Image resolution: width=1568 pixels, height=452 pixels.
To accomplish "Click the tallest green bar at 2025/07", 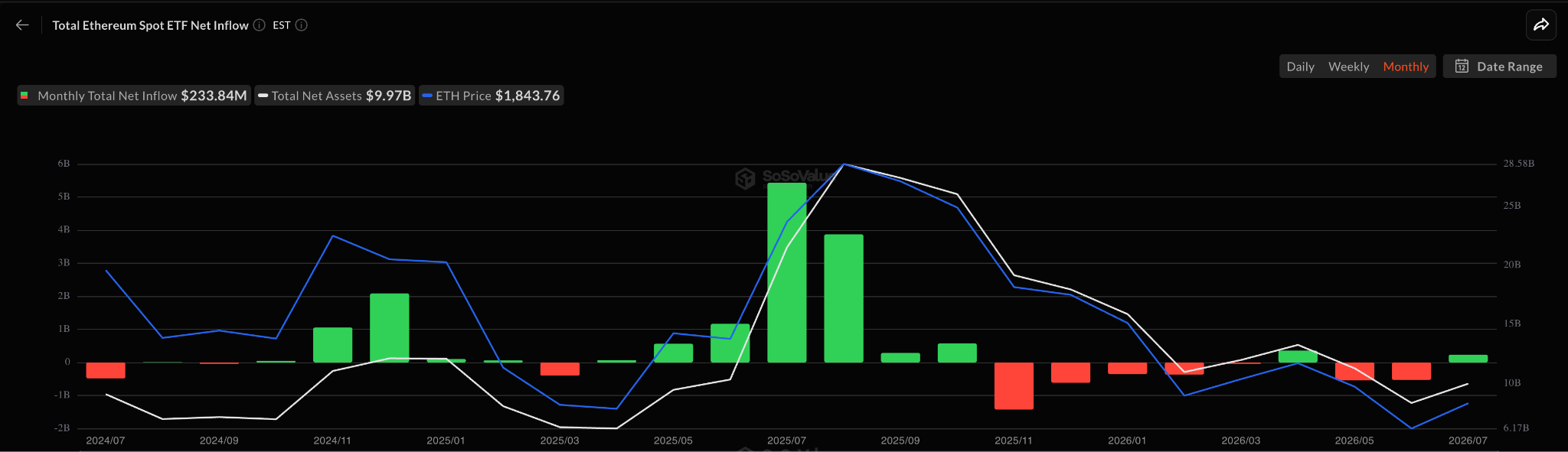I will click(786, 272).
